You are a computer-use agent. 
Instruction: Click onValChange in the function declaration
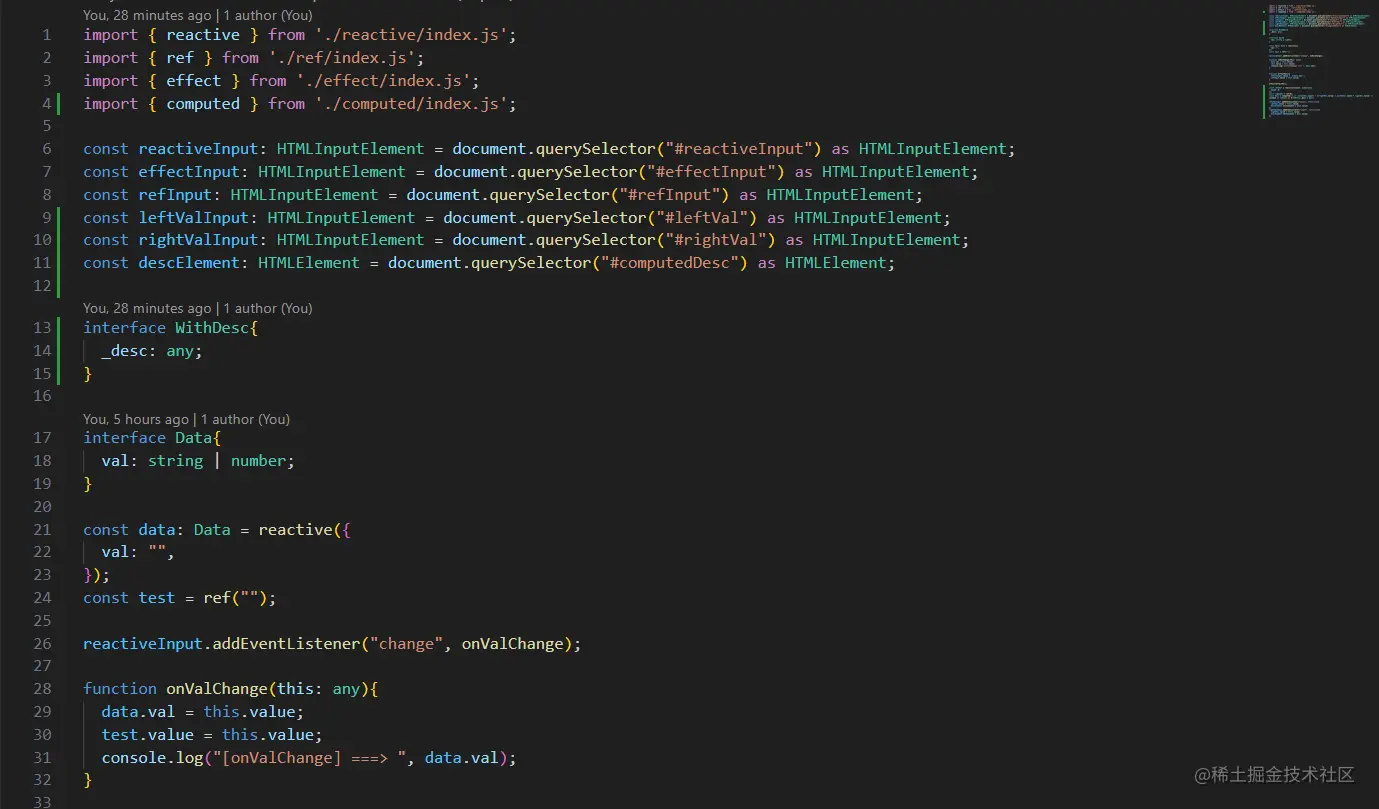click(x=217, y=689)
